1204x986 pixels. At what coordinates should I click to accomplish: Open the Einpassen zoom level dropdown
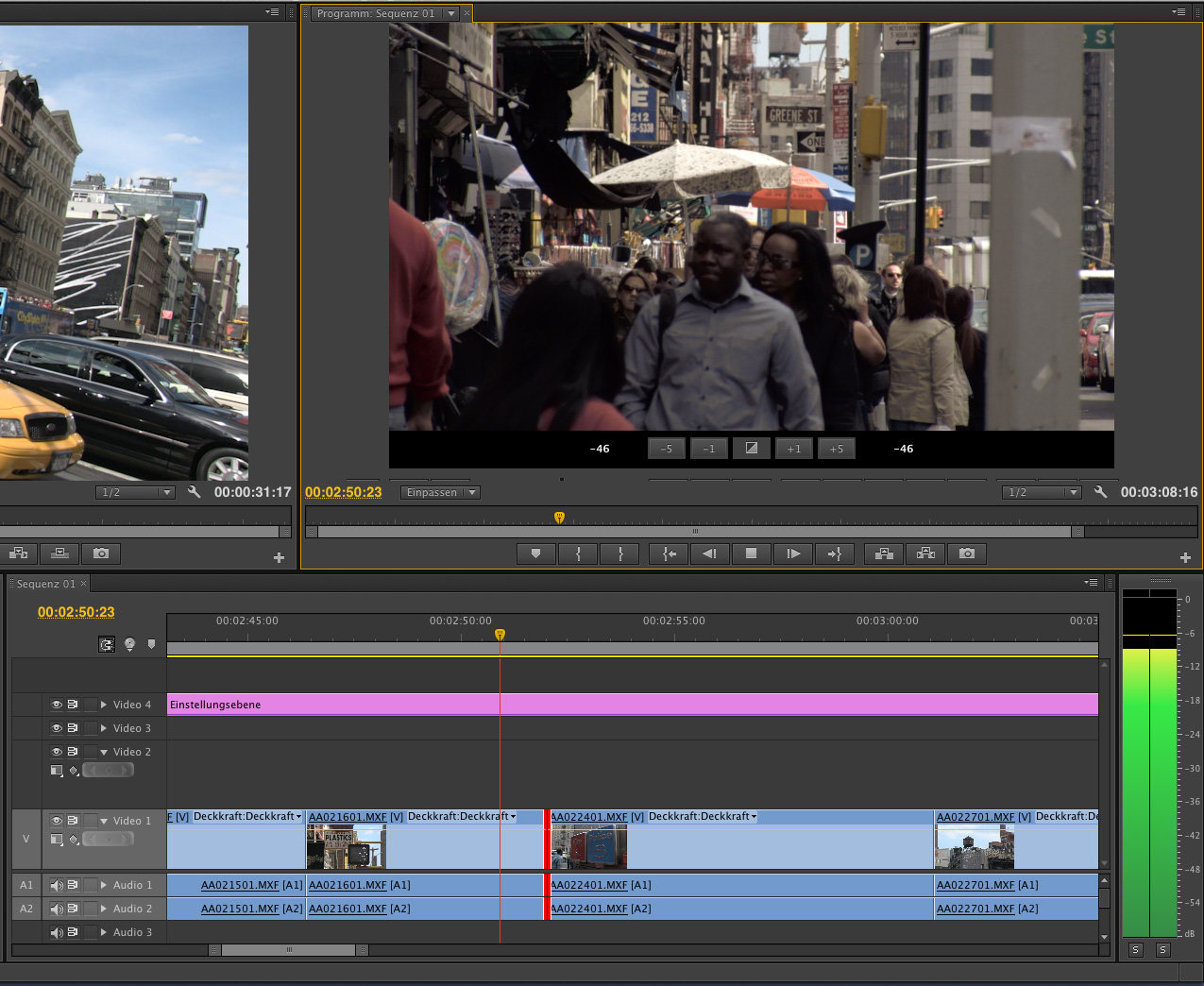pyautogui.click(x=440, y=493)
